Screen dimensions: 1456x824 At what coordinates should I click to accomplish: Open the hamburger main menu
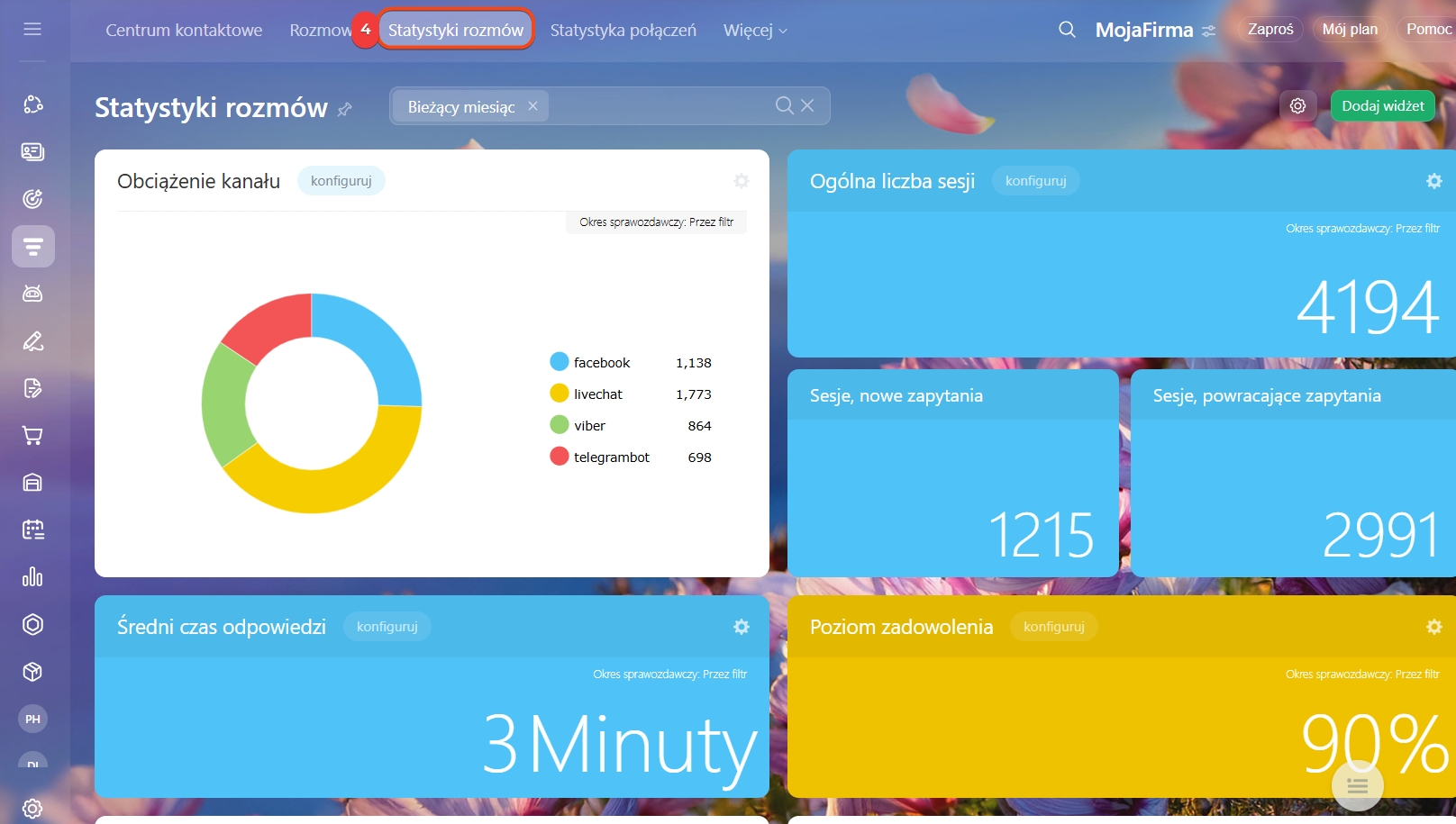[x=32, y=29]
